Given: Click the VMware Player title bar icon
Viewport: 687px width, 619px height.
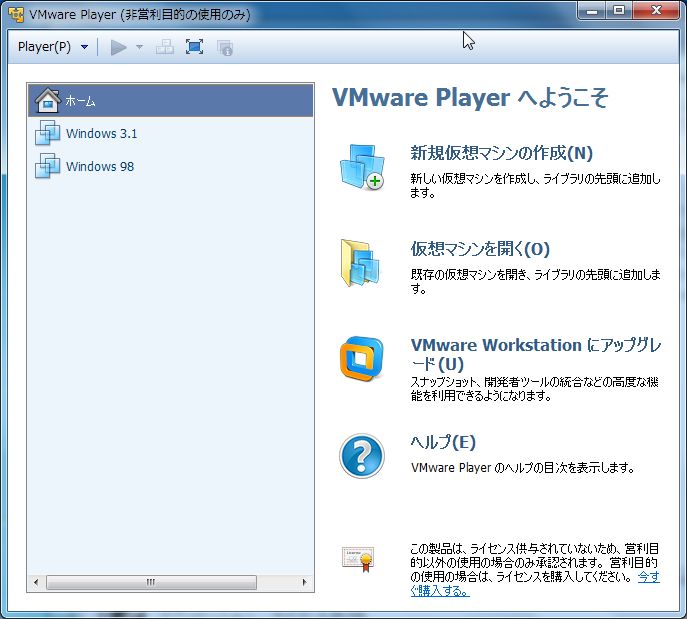Looking at the screenshot, I should pos(16,14).
